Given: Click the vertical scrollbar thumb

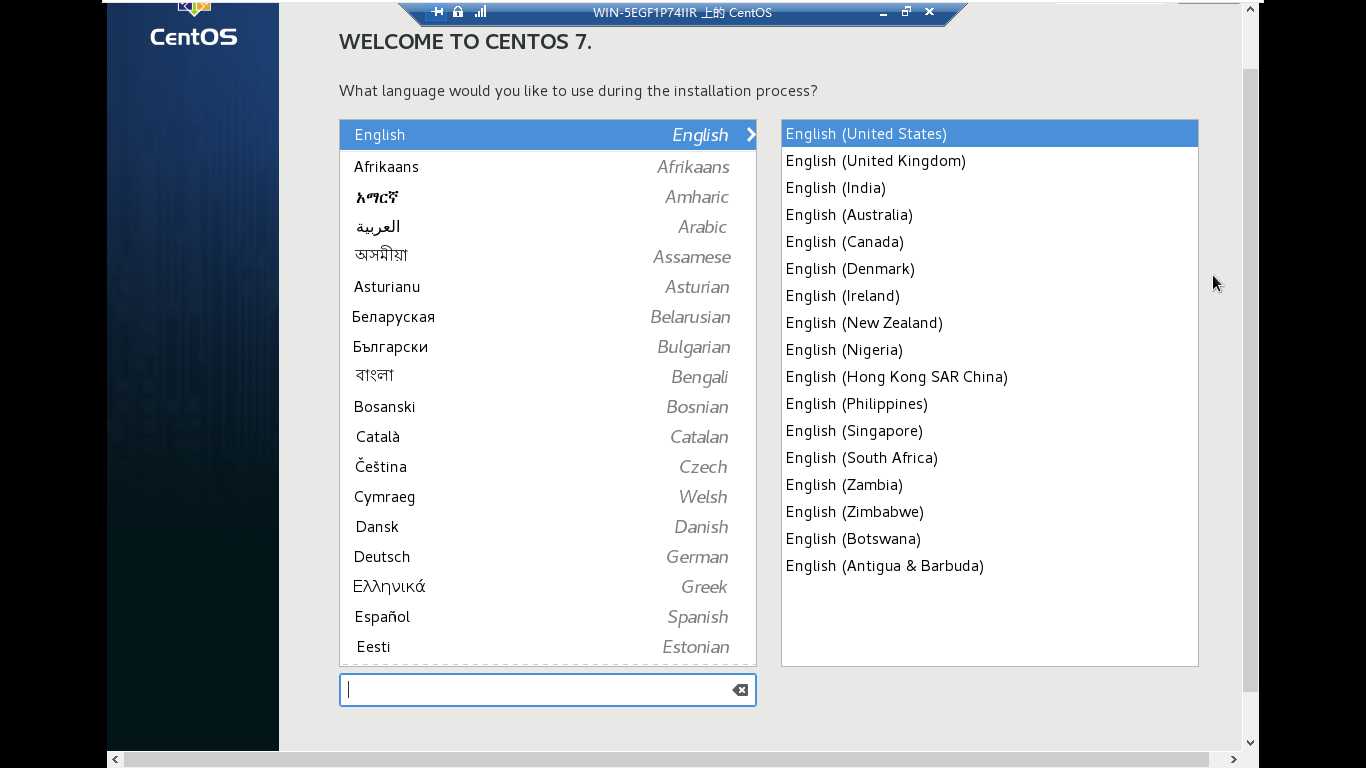Looking at the screenshot, I should (1250, 380).
